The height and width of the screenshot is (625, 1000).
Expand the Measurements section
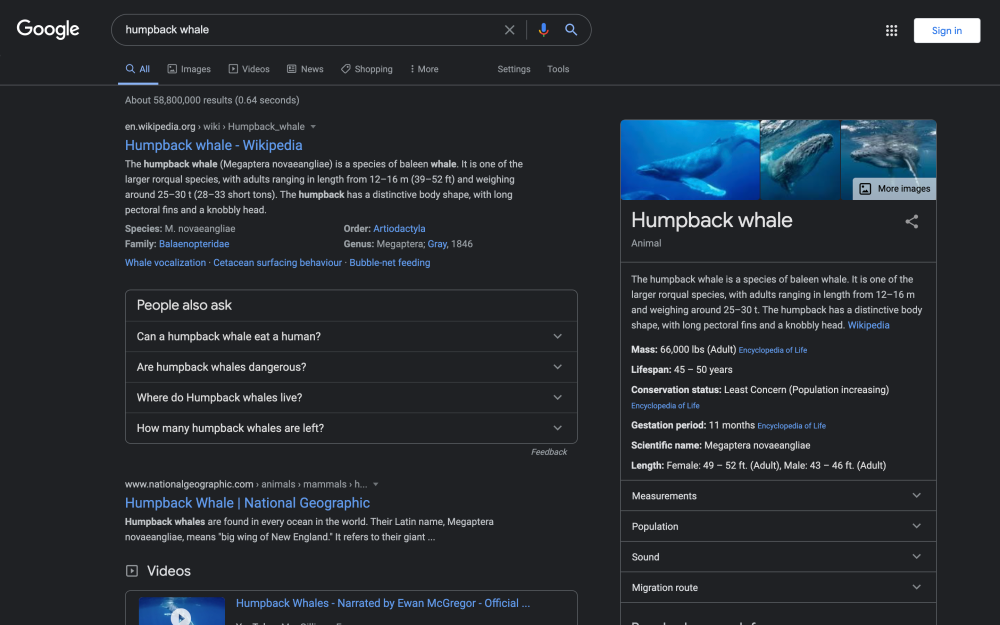click(778, 496)
